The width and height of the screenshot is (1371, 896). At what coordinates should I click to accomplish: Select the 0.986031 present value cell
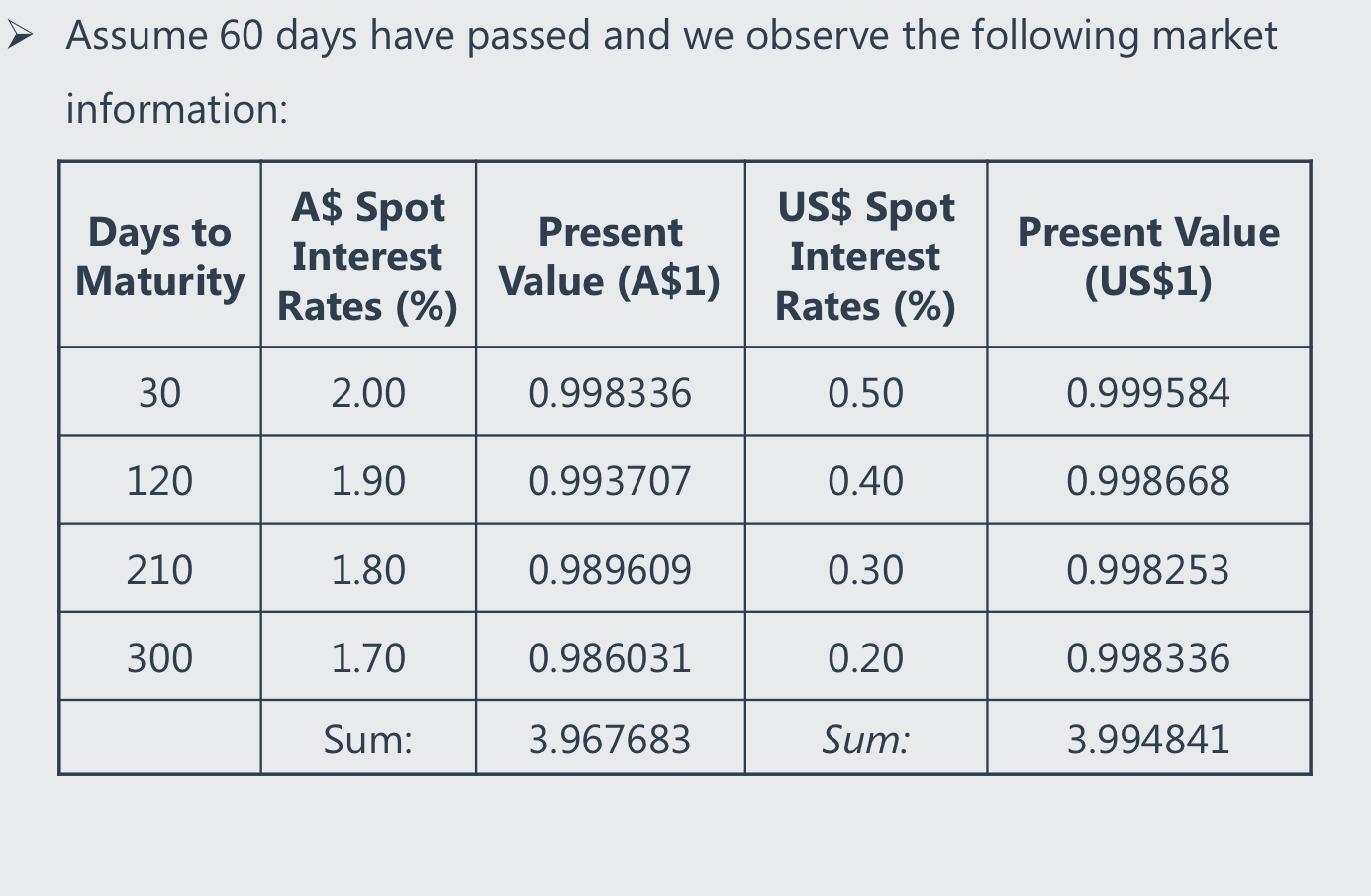point(610,657)
